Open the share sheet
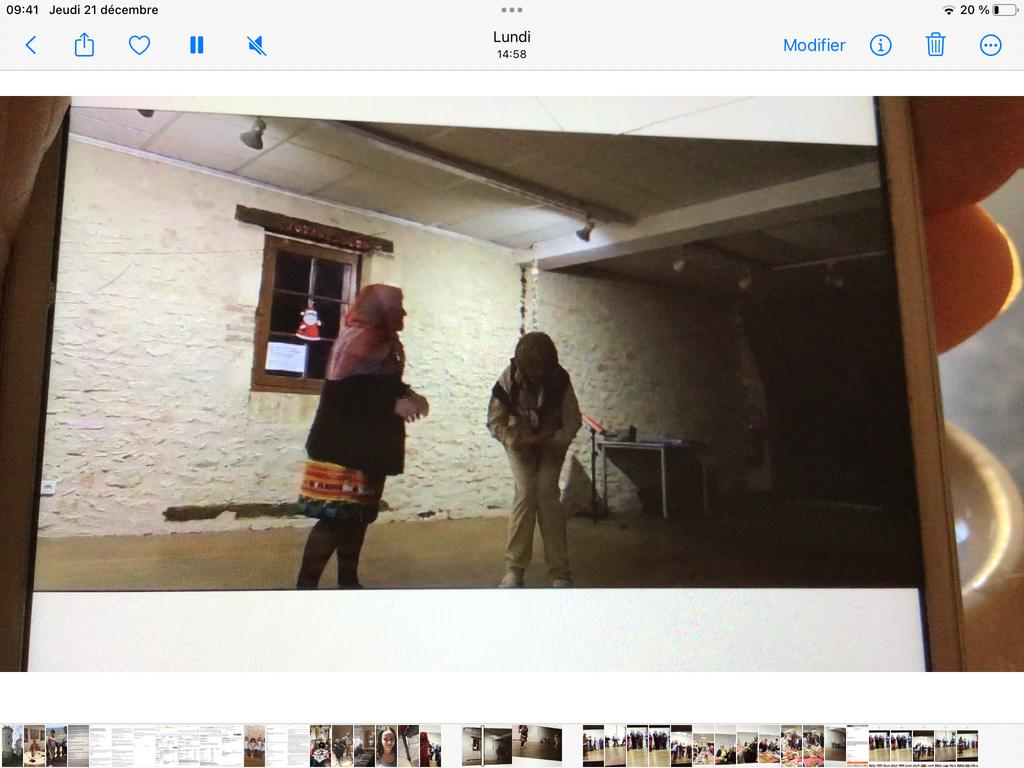The height and width of the screenshot is (768, 1024). click(x=84, y=45)
